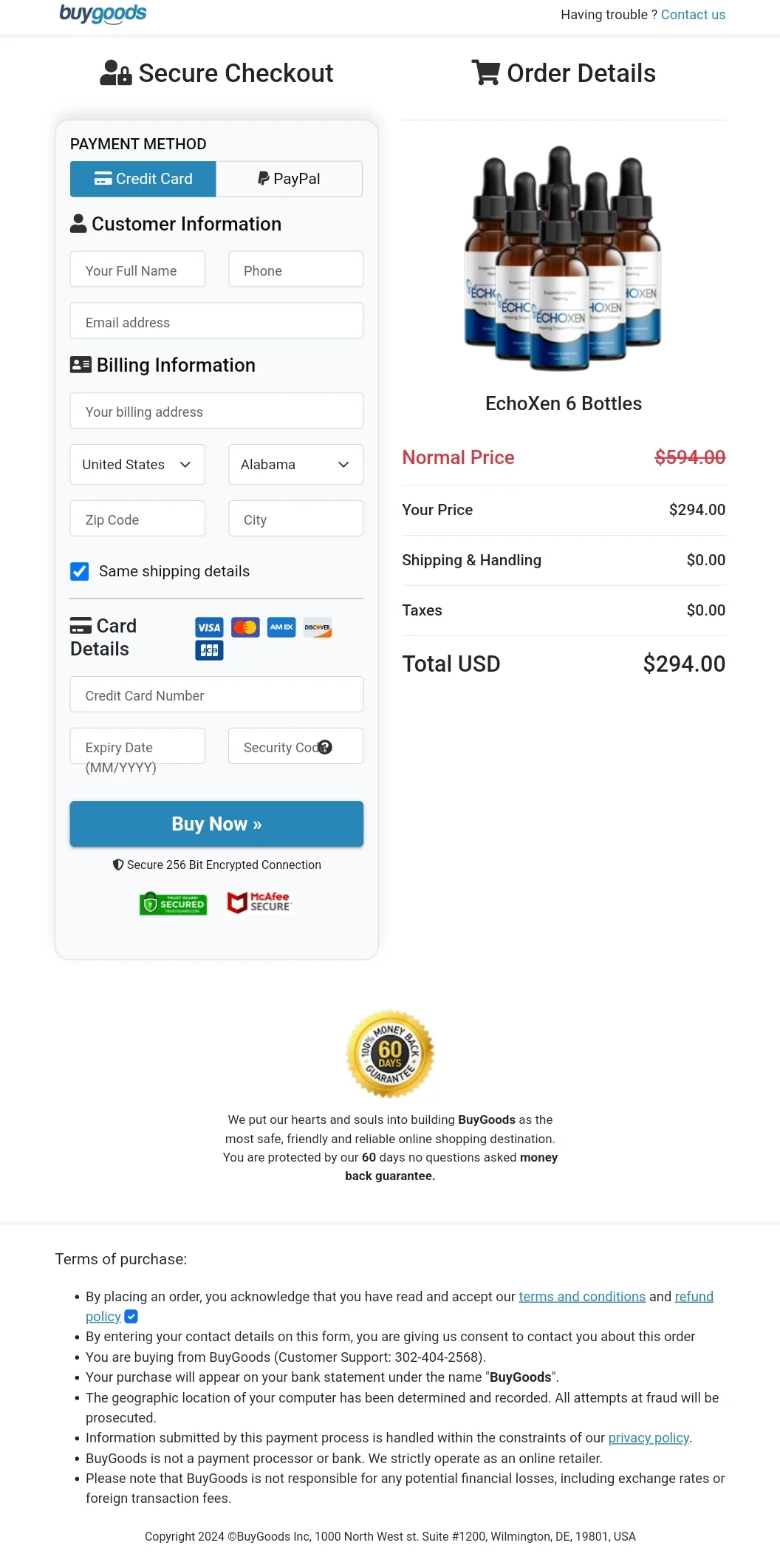Click the Trust Guard Secured badge

click(x=173, y=903)
